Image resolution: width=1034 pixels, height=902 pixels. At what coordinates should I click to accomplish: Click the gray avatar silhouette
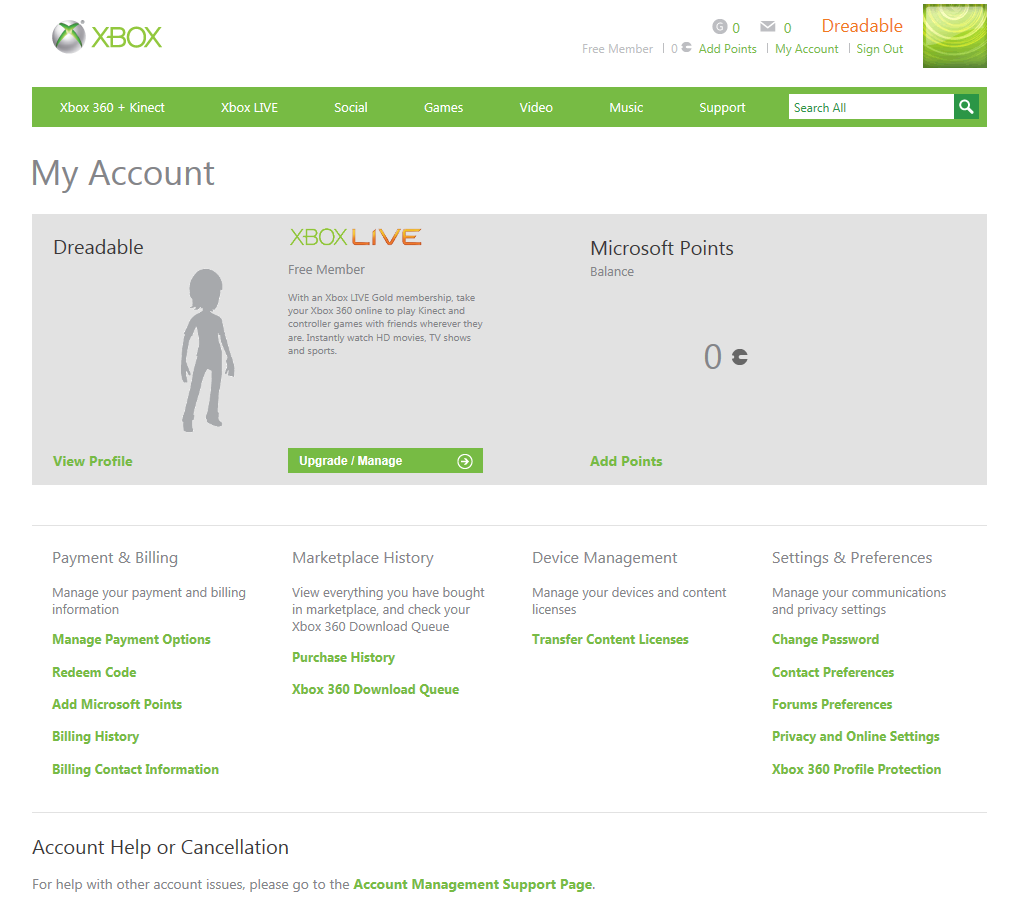pyautogui.click(x=207, y=350)
